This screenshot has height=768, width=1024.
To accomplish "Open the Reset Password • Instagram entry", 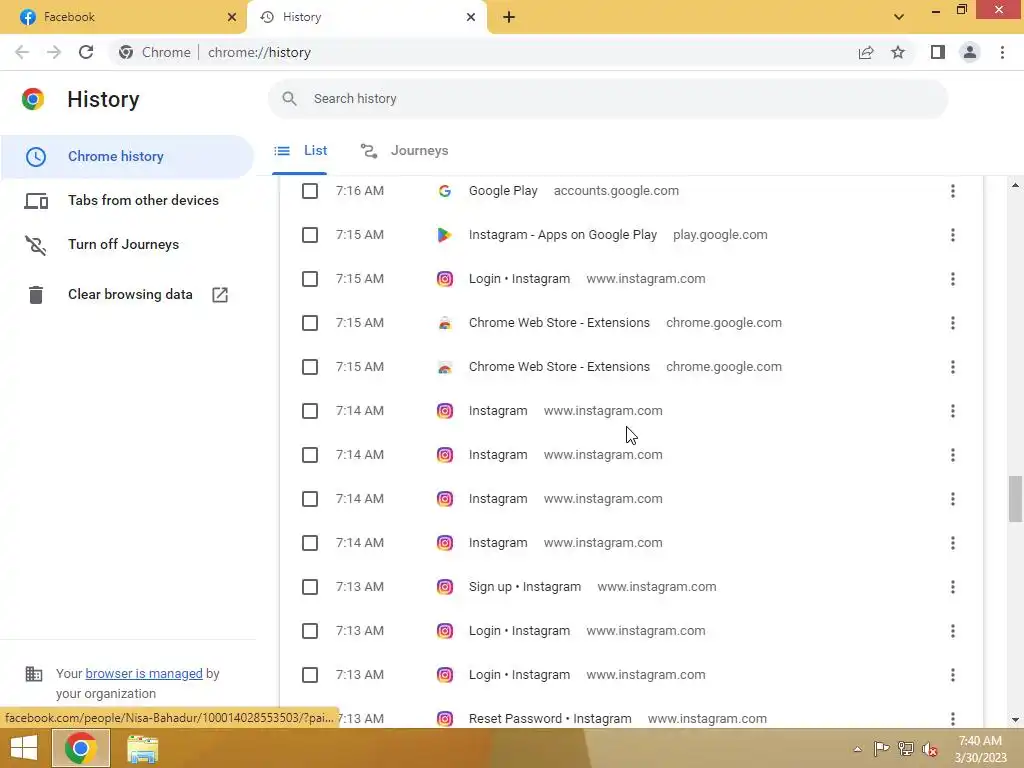I will (550, 718).
